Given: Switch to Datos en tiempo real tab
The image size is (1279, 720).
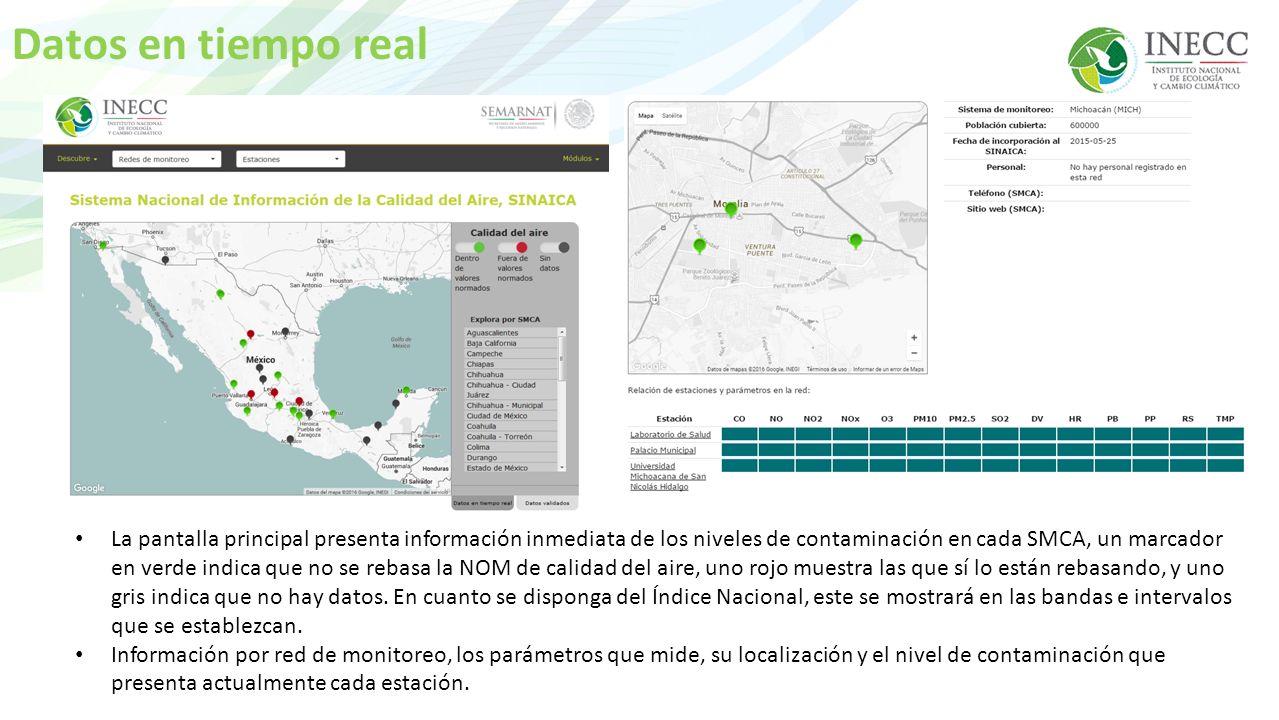Looking at the screenshot, I should [484, 503].
